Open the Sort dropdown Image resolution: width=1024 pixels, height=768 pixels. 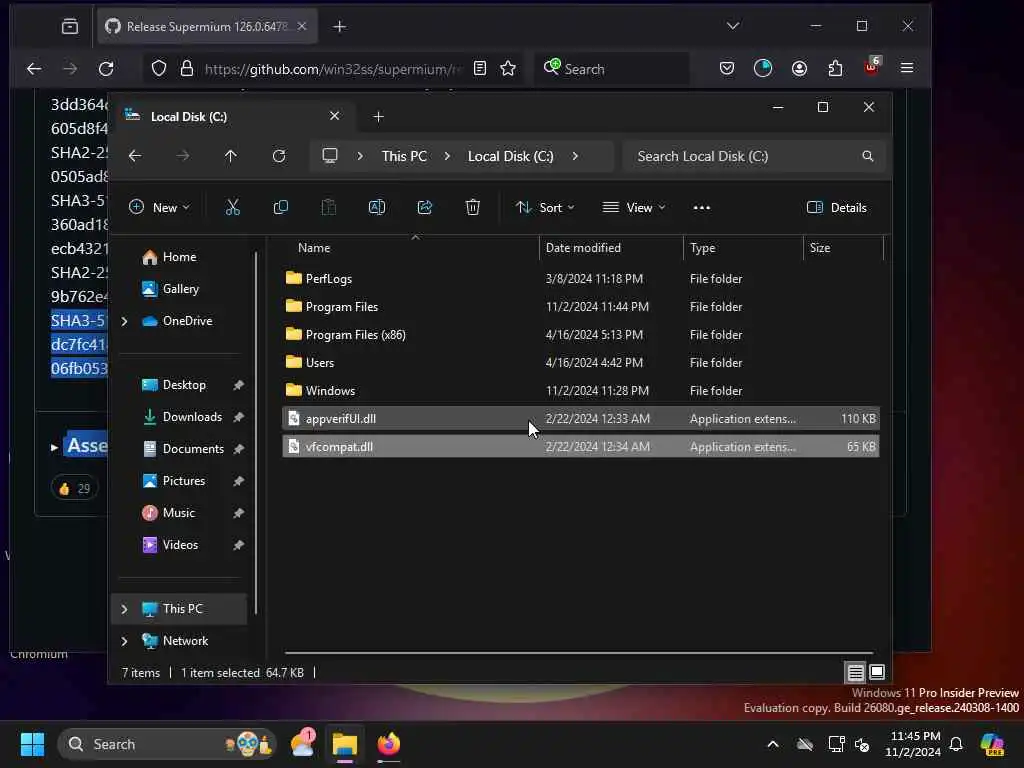(545, 208)
